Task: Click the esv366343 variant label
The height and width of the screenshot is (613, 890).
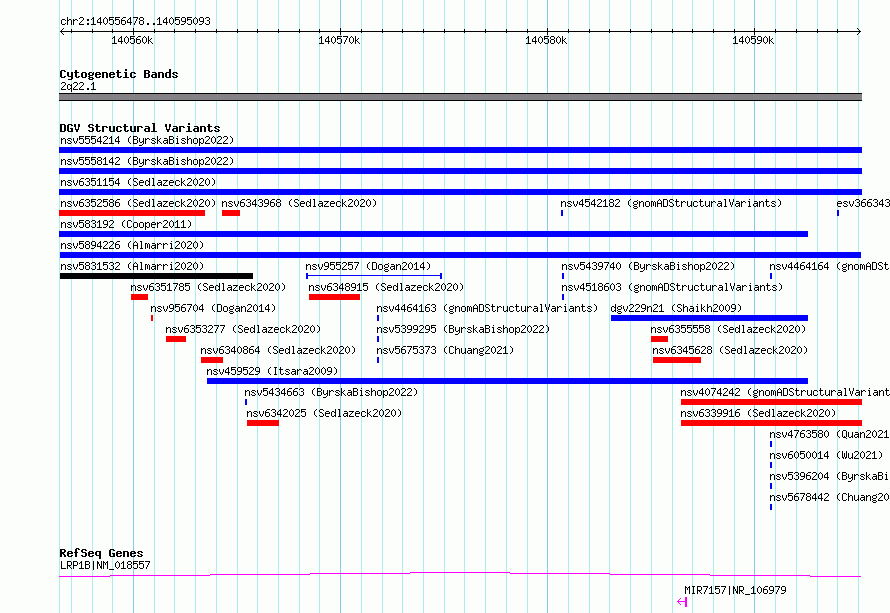Action: point(863,203)
